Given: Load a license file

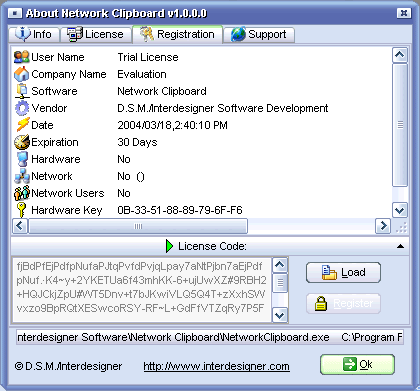Looking at the screenshot, I should [x=343, y=272].
